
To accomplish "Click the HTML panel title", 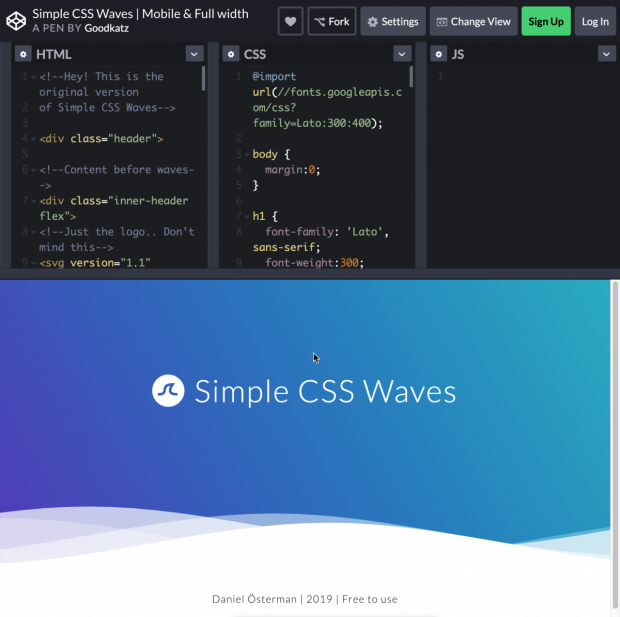I will (54, 54).
